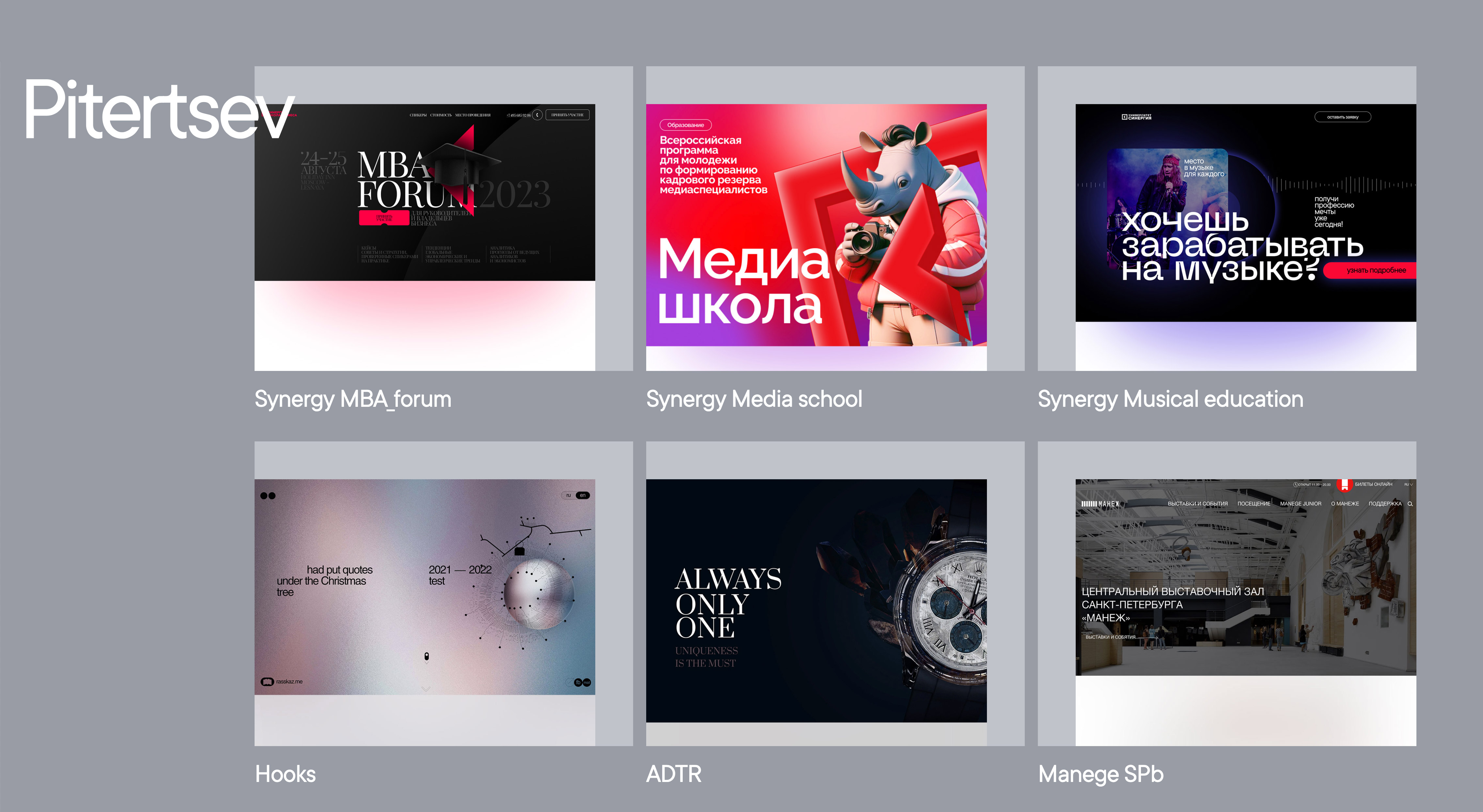1483x812 pixels.
Task: Open the Manege SPb project thumbnail
Action: (x=1227, y=593)
